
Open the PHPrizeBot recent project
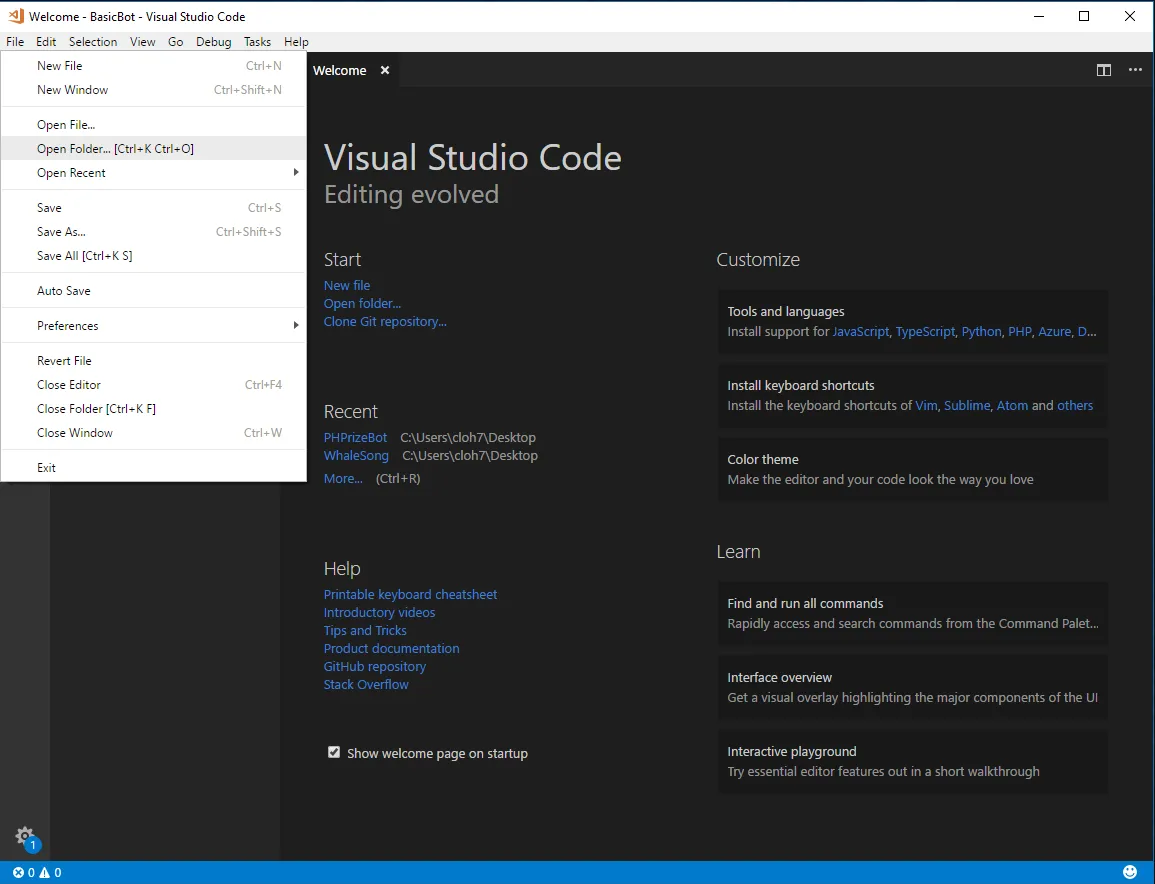(x=355, y=437)
